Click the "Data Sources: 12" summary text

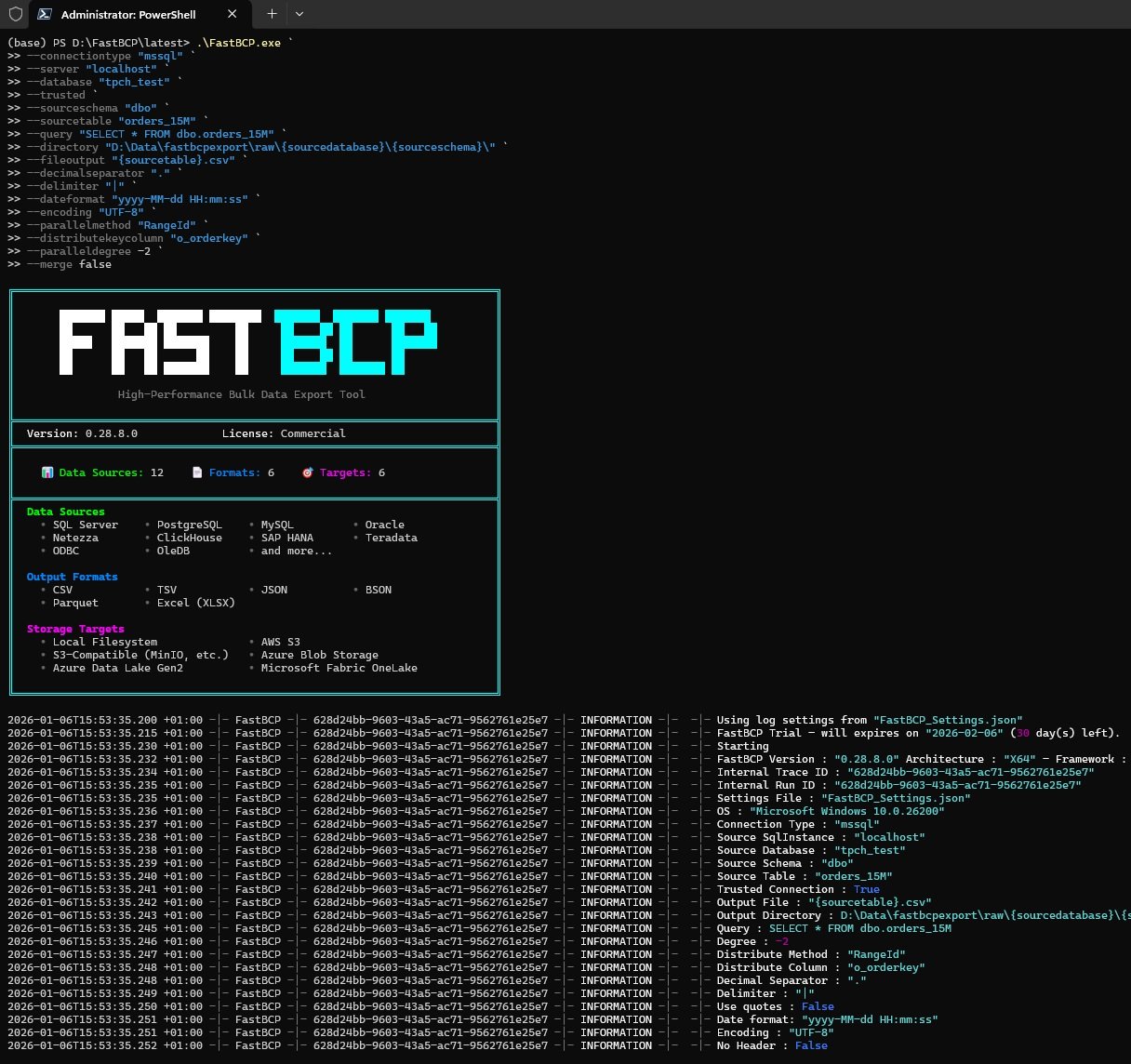click(112, 472)
